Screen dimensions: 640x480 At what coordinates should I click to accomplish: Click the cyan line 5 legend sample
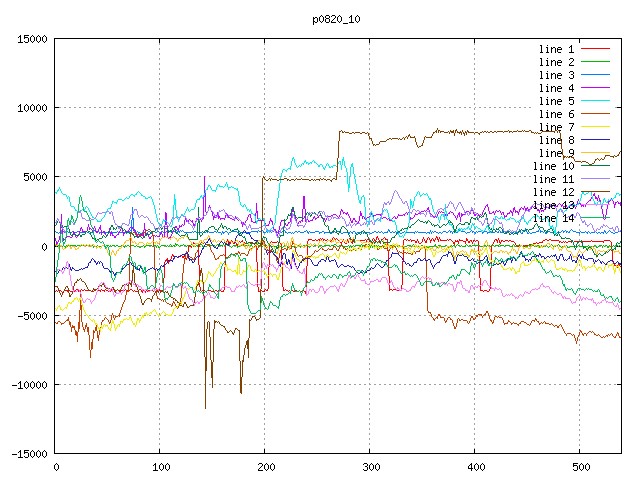point(595,101)
